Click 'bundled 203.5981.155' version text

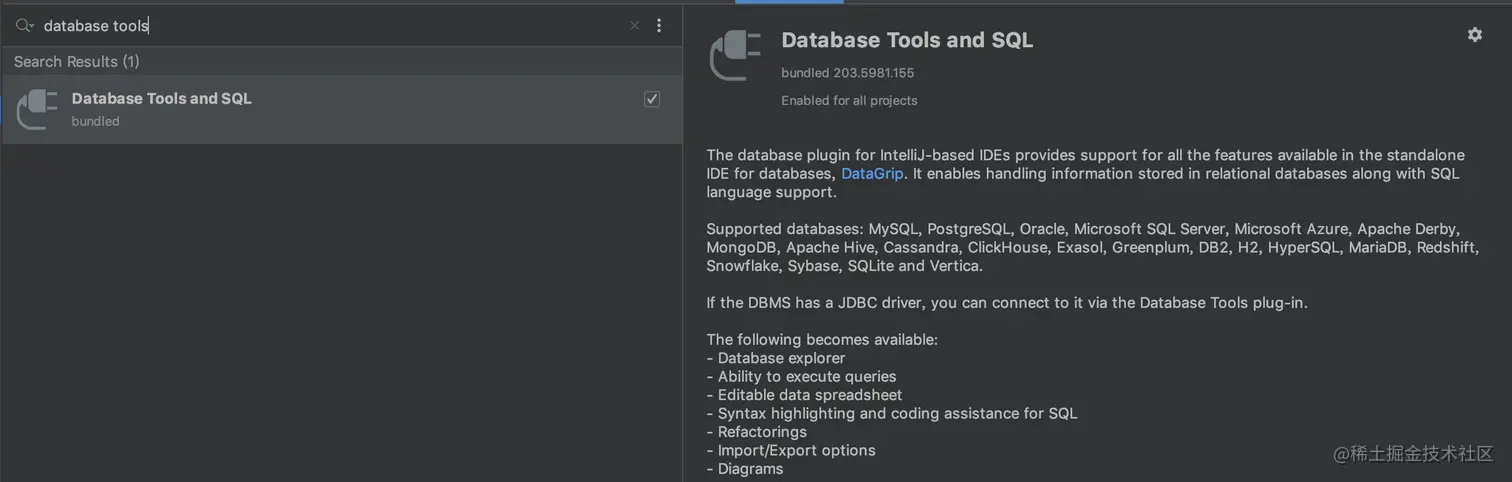[x=848, y=73]
